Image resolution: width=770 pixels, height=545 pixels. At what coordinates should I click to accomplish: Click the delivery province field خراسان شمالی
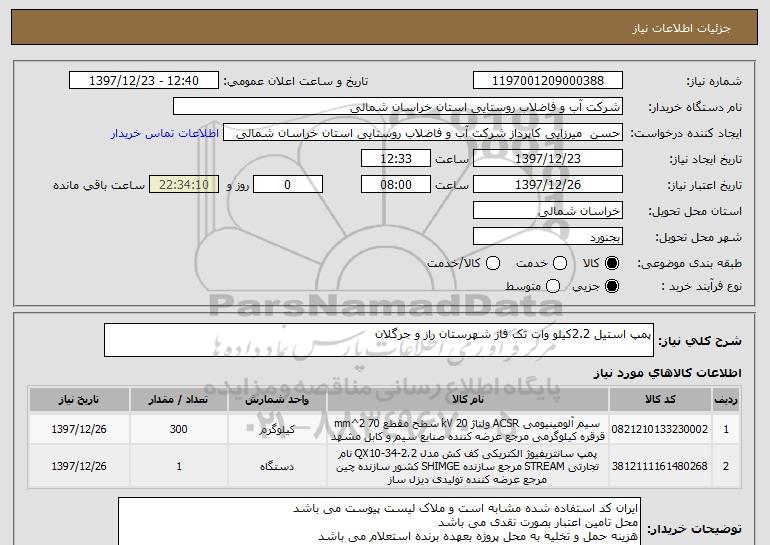548,211
